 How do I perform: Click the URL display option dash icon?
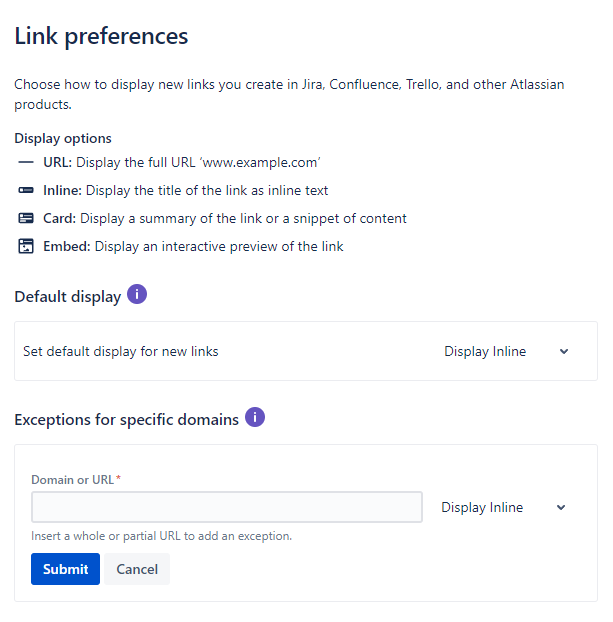pos(26,162)
